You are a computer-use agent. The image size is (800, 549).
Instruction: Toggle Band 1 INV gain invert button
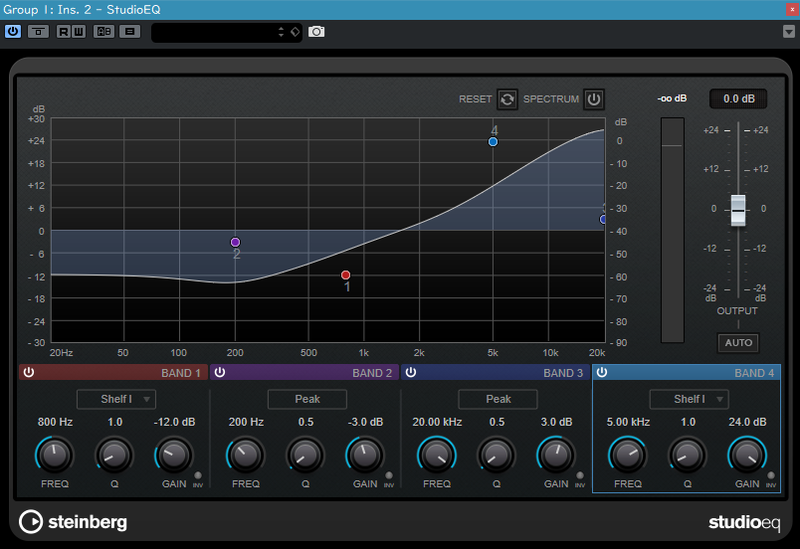coord(198,476)
